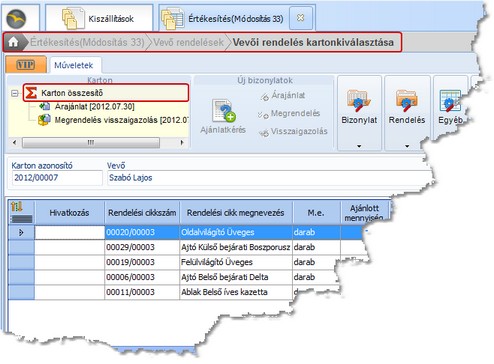This screenshot has width=494, height=364.
Task: Click the Árajánlat new document button
Action: click(283, 95)
